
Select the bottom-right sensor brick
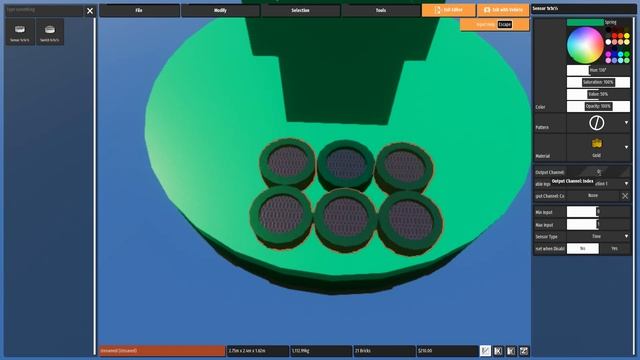click(x=410, y=222)
